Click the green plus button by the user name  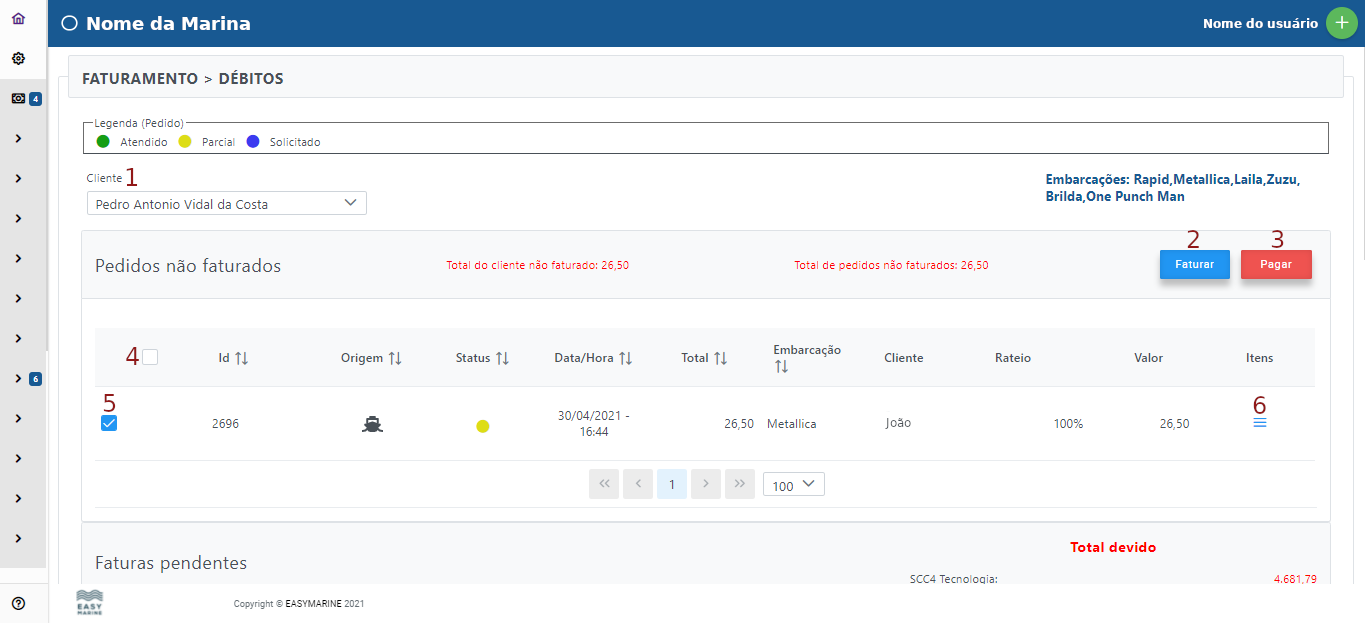point(1341,23)
